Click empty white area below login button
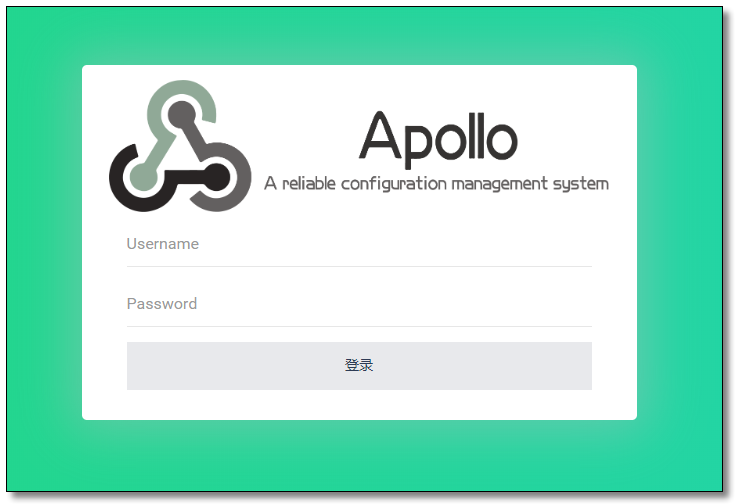This screenshot has height=504, width=735. tap(359, 405)
